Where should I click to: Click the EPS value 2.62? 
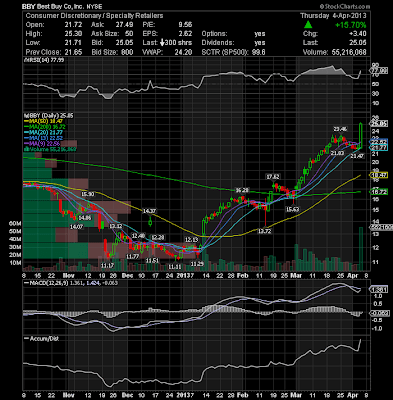click(x=185, y=34)
